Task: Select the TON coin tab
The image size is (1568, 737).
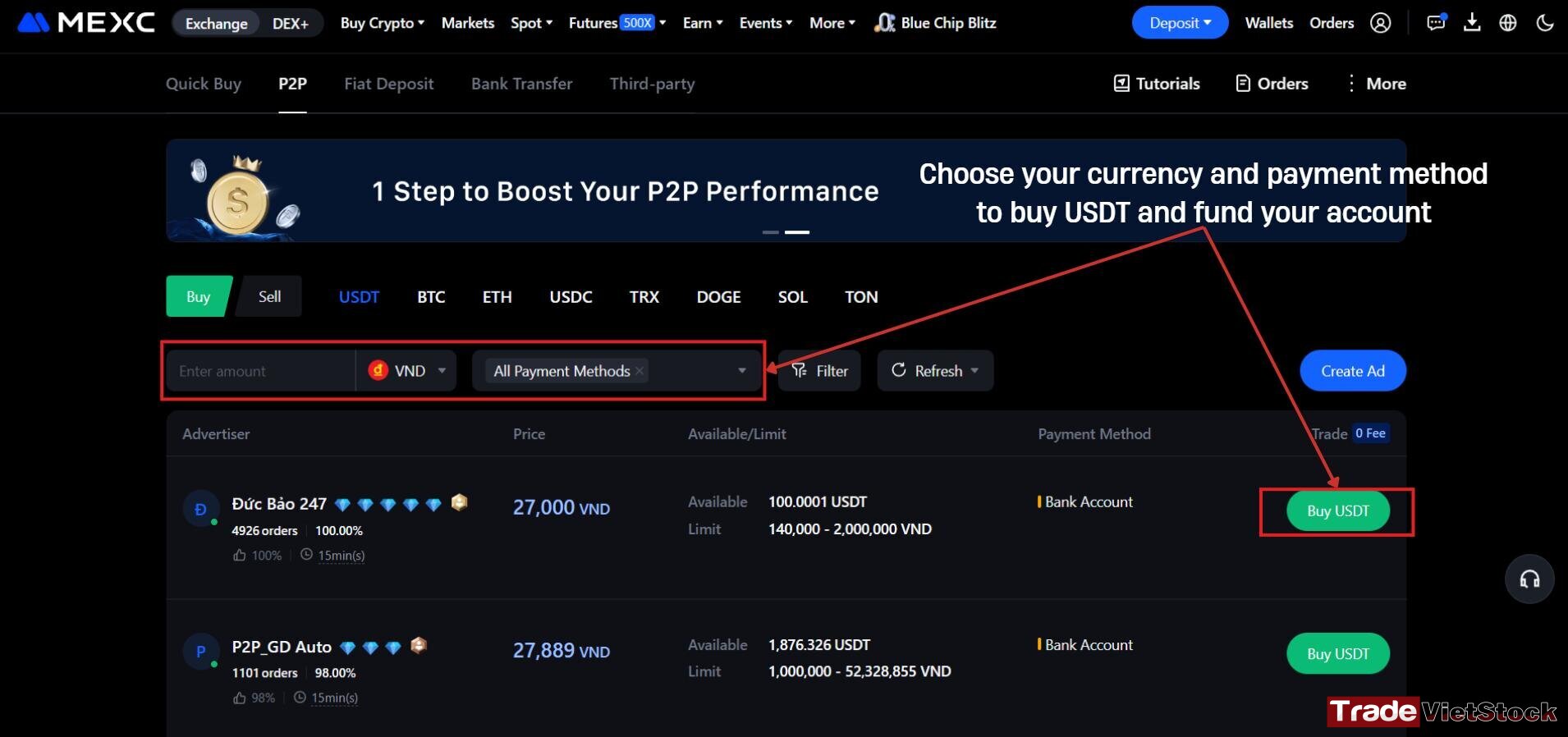Action: tap(861, 296)
